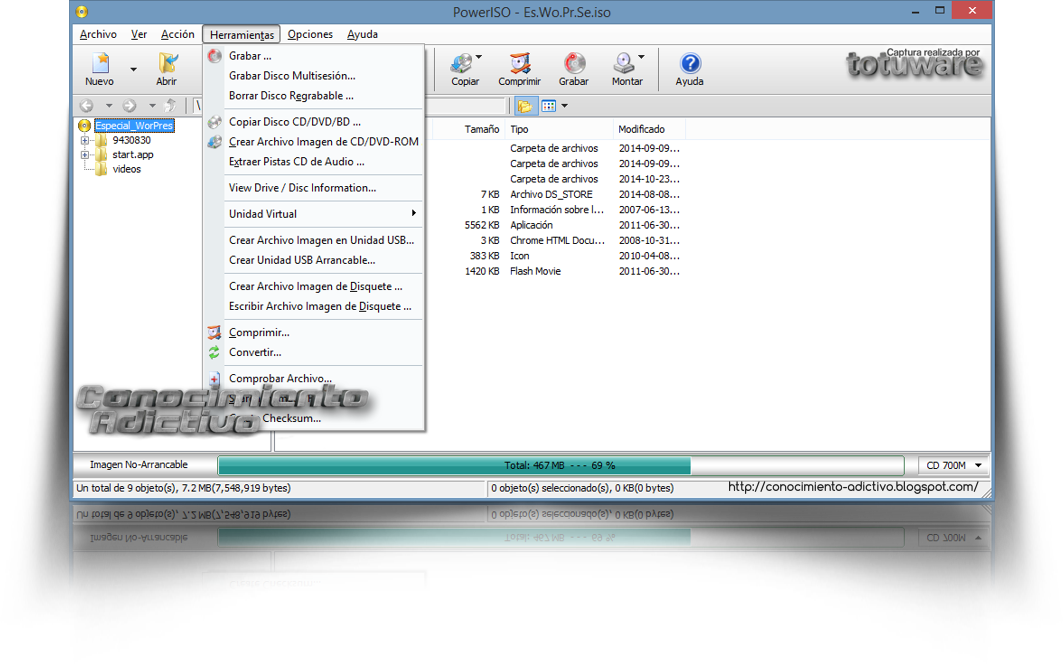Open the Copiar dropdown arrow
Viewport: 1063px width, 664px height.
tap(479, 57)
